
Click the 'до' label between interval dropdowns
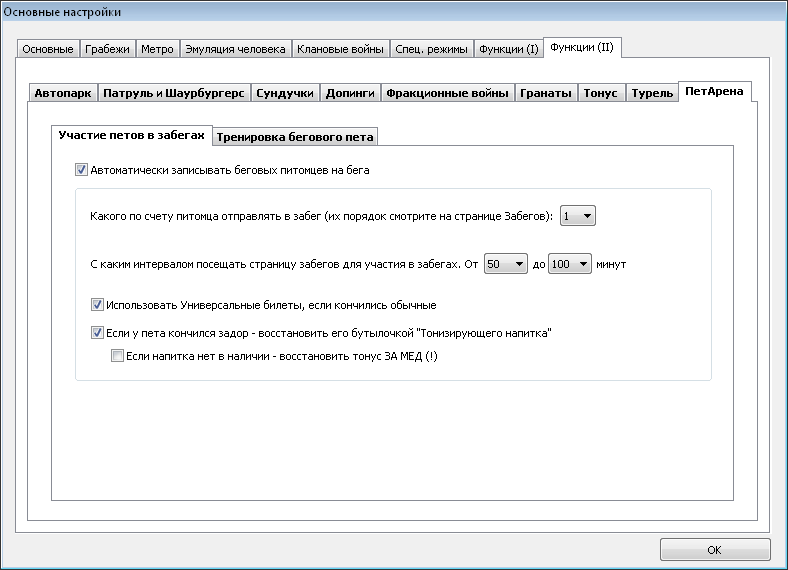tap(539, 265)
